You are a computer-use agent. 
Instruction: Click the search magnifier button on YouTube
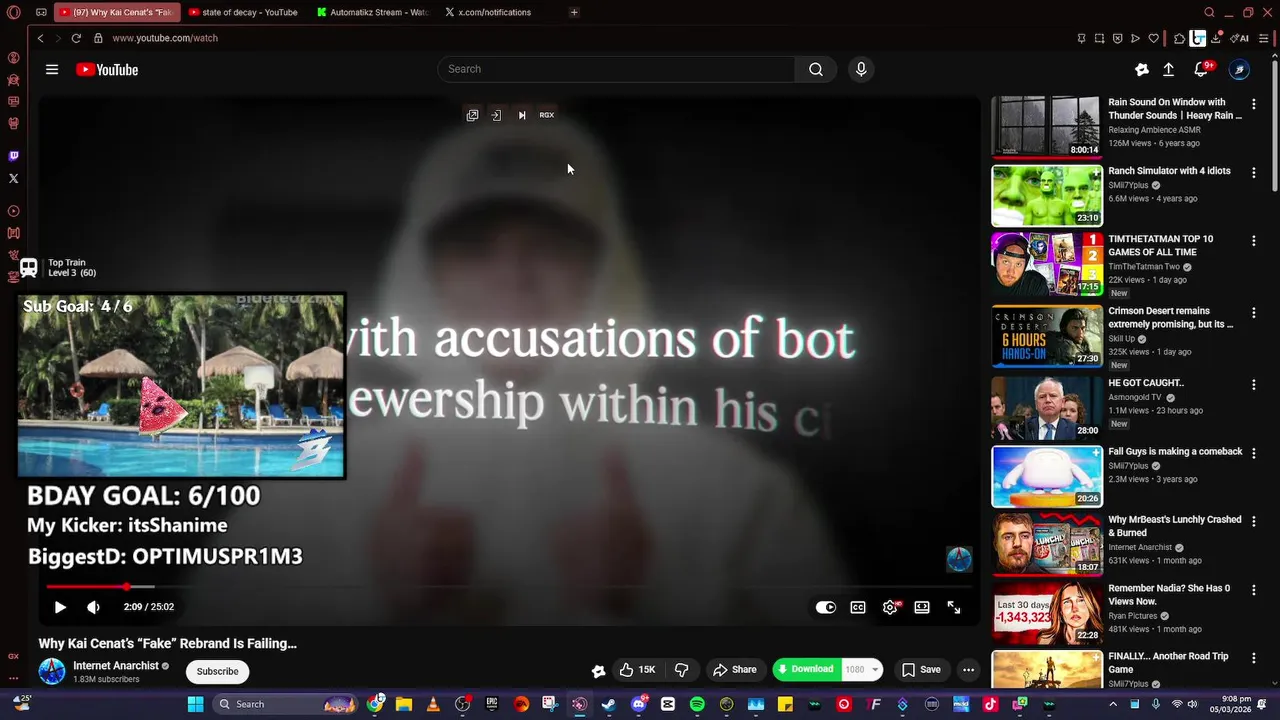pyautogui.click(x=816, y=69)
